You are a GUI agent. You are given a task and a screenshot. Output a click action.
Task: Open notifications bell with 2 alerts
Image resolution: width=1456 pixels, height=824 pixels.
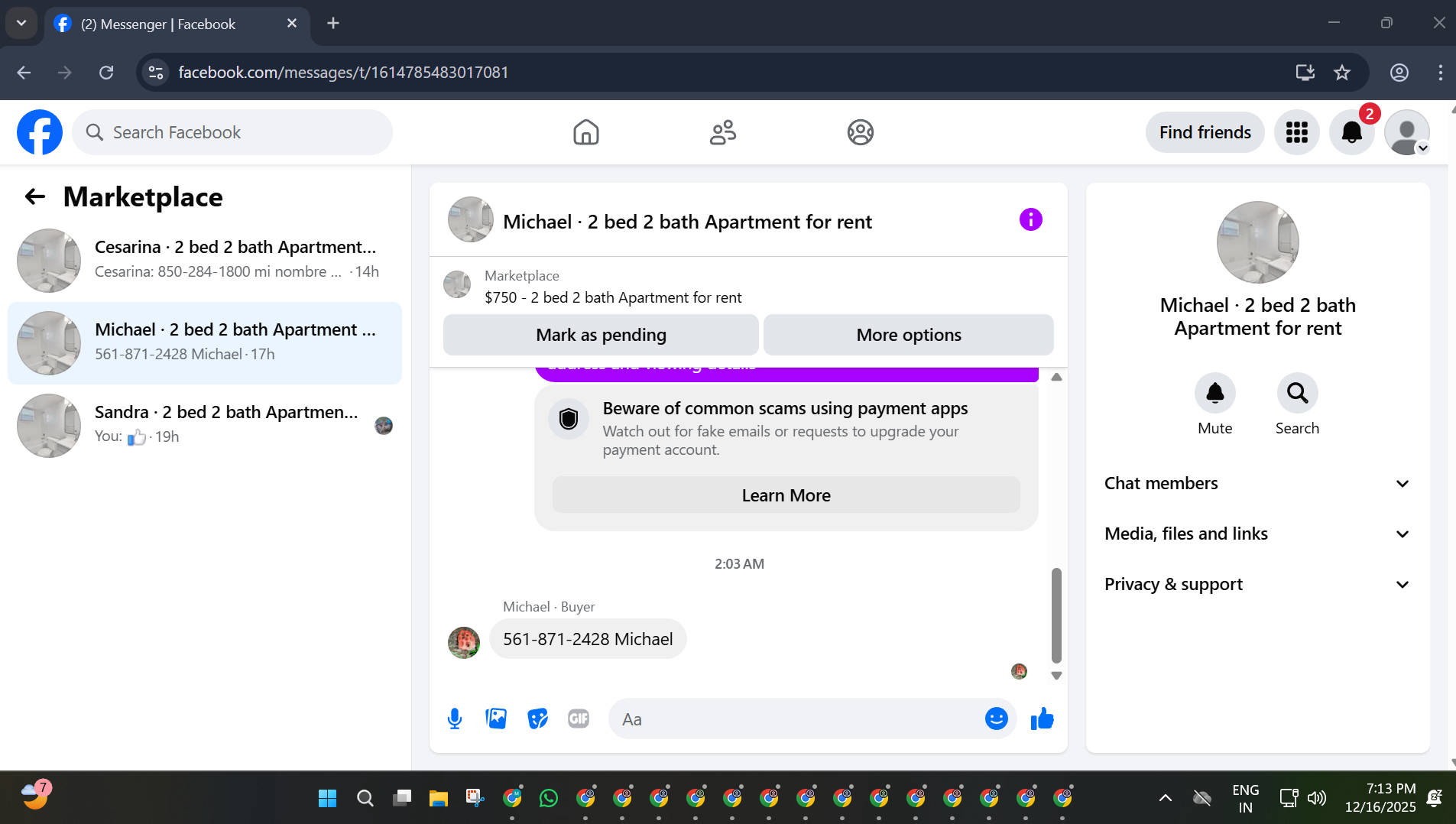(x=1352, y=132)
